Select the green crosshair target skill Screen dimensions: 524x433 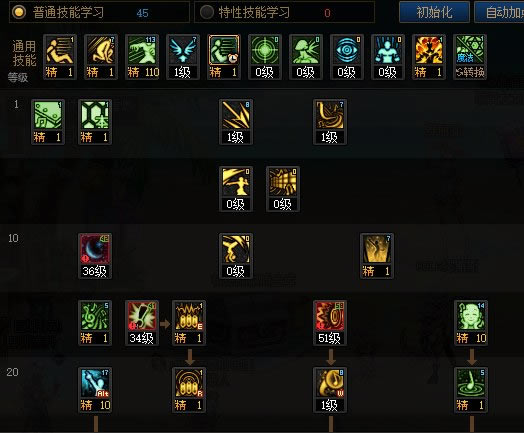pos(265,57)
